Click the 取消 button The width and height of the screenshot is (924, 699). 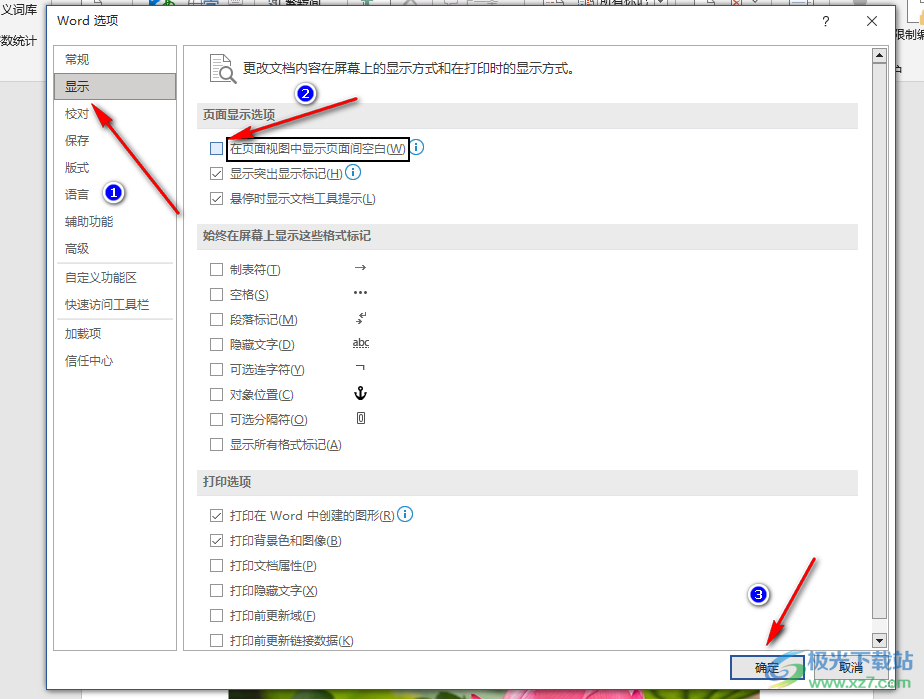click(851, 668)
